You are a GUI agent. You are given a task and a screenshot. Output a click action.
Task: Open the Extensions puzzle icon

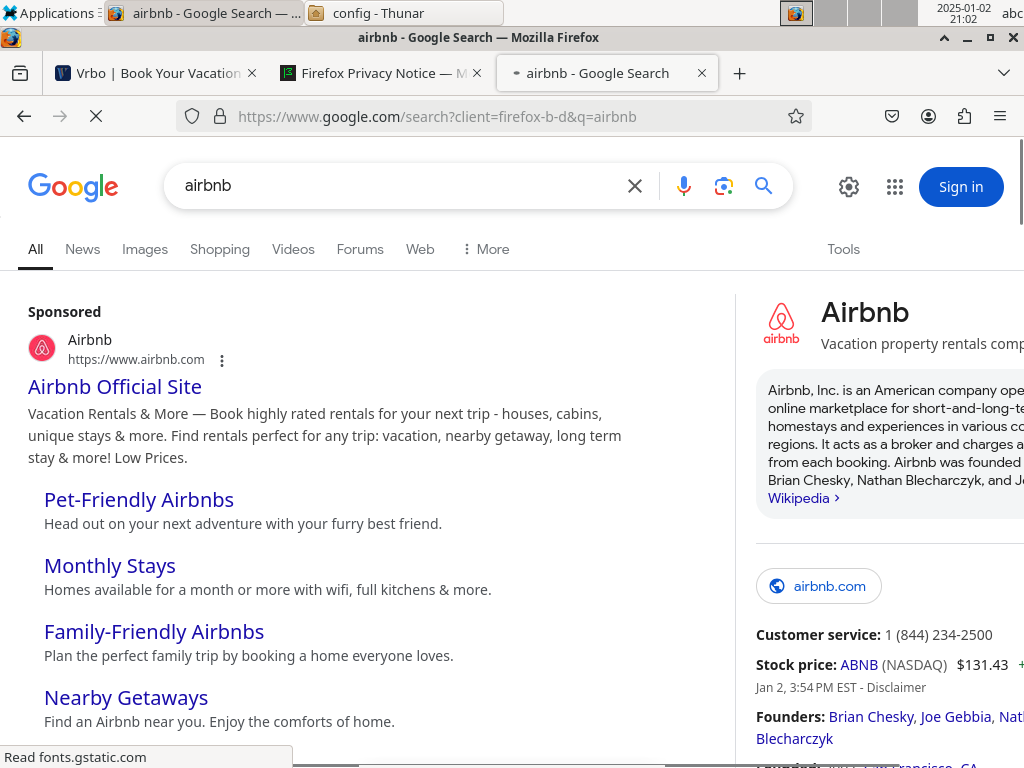[964, 116]
